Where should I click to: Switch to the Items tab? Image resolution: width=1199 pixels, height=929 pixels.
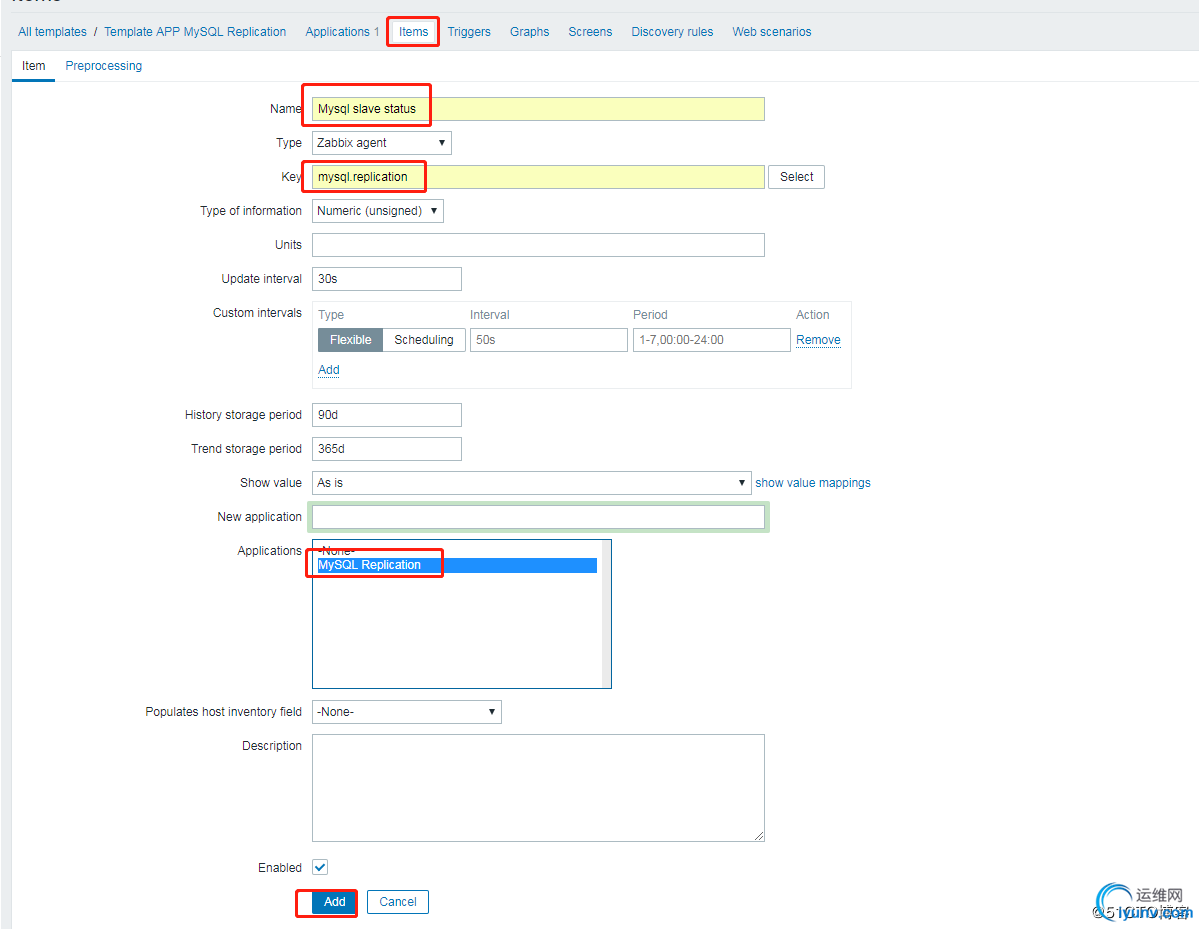pos(413,31)
